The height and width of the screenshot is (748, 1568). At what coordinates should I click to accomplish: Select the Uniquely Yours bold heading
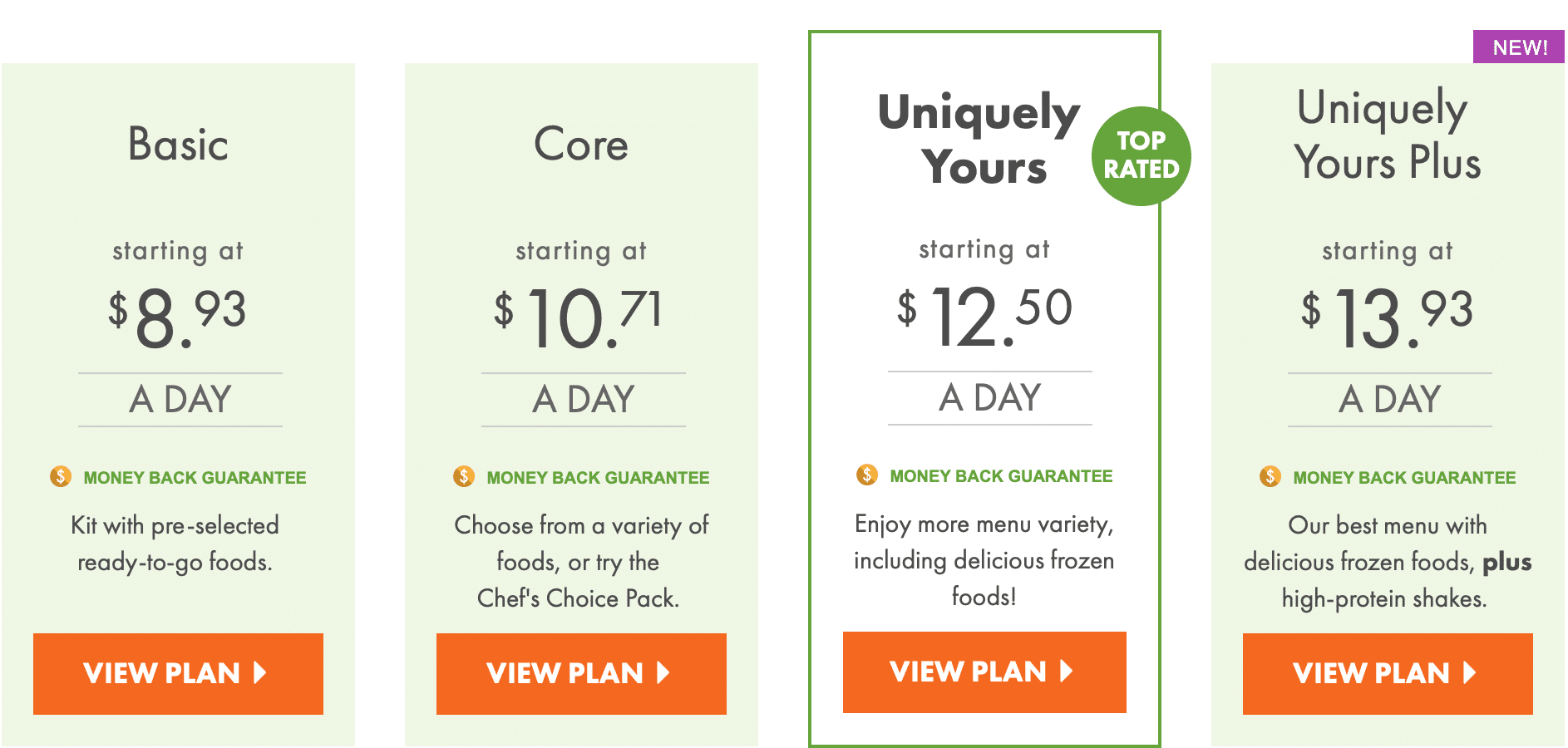coord(979,140)
